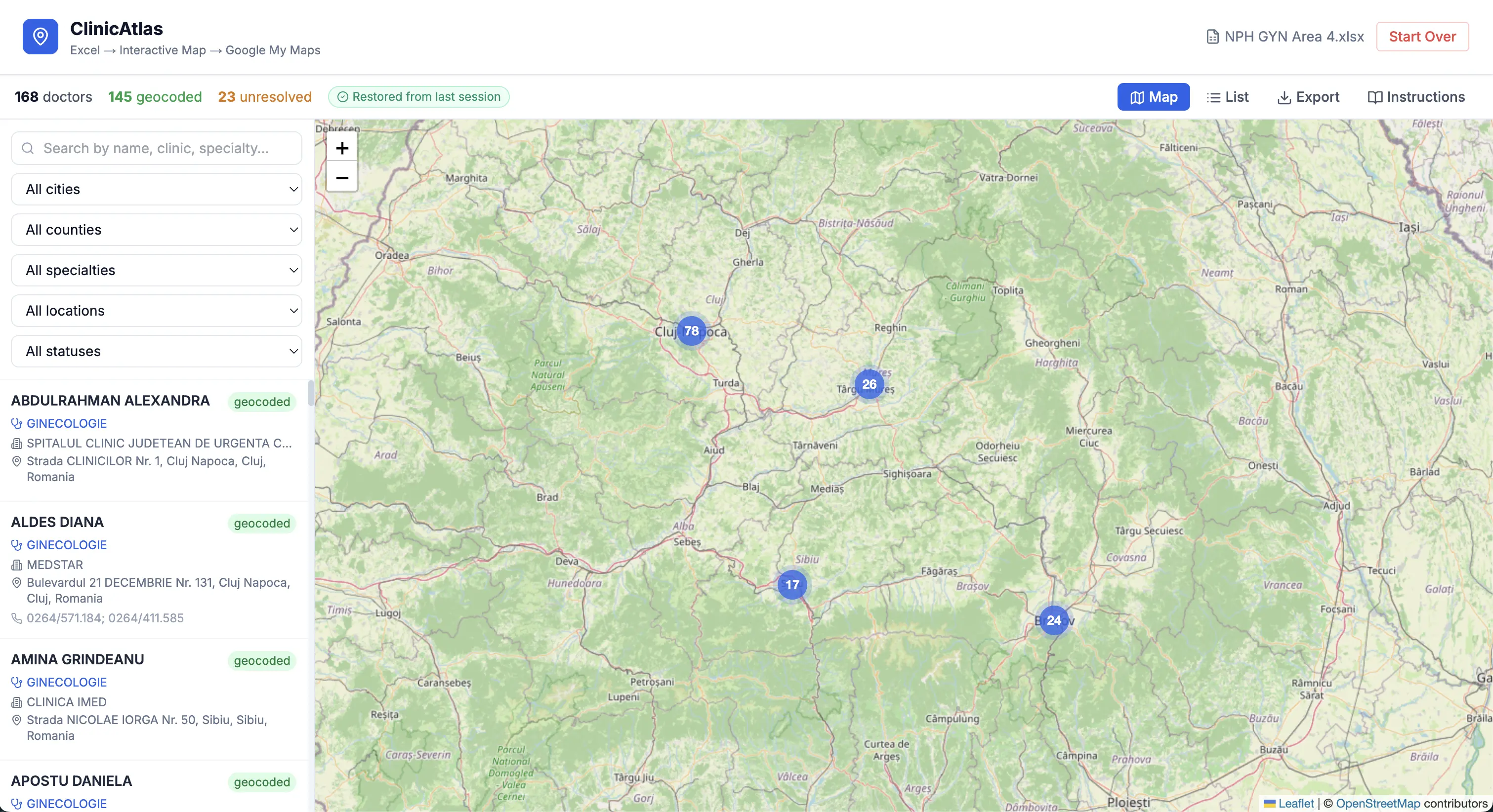This screenshot has width=1493, height=812.
Task: Focus the search by name, clinic, specialty field
Action: [157, 148]
